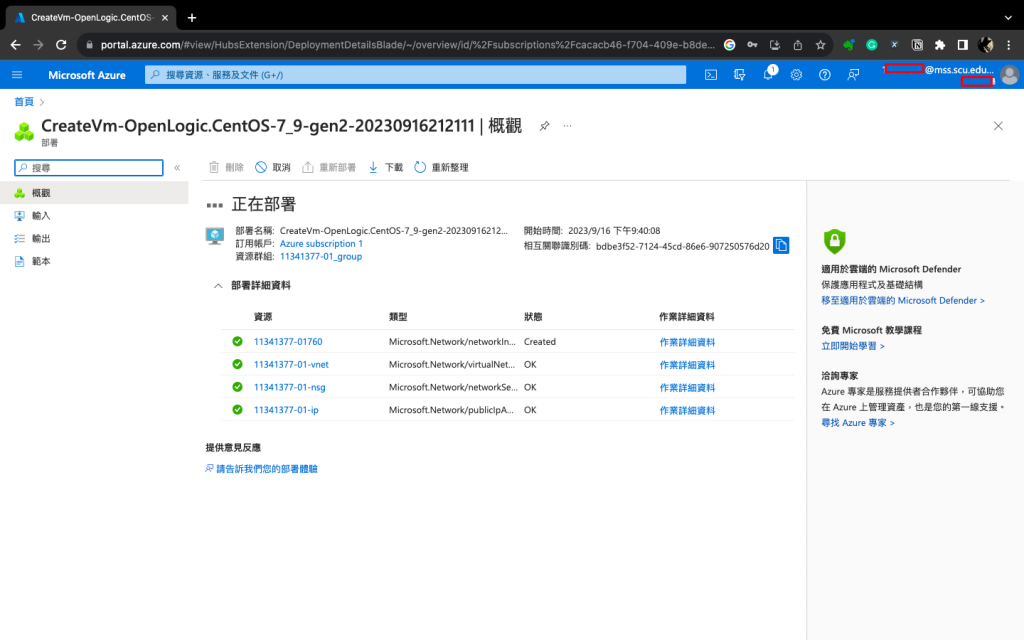This screenshot has width=1024, height=640.
Task: Open Cloud Shell from the top bar
Action: pyautogui.click(x=711, y=75)
